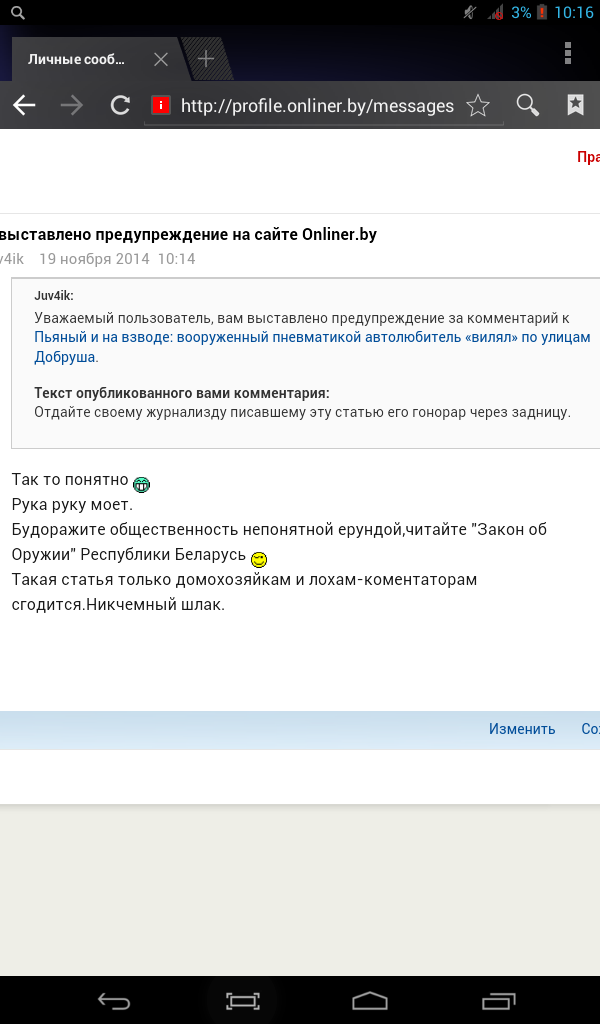Open browser search magnifier
The width and height of the screenshot is (600, 1024).
527,106
